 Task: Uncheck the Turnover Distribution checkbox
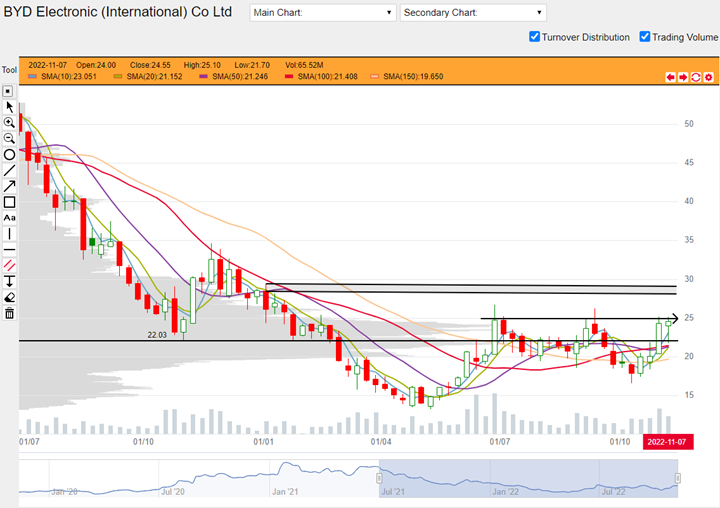534,37
